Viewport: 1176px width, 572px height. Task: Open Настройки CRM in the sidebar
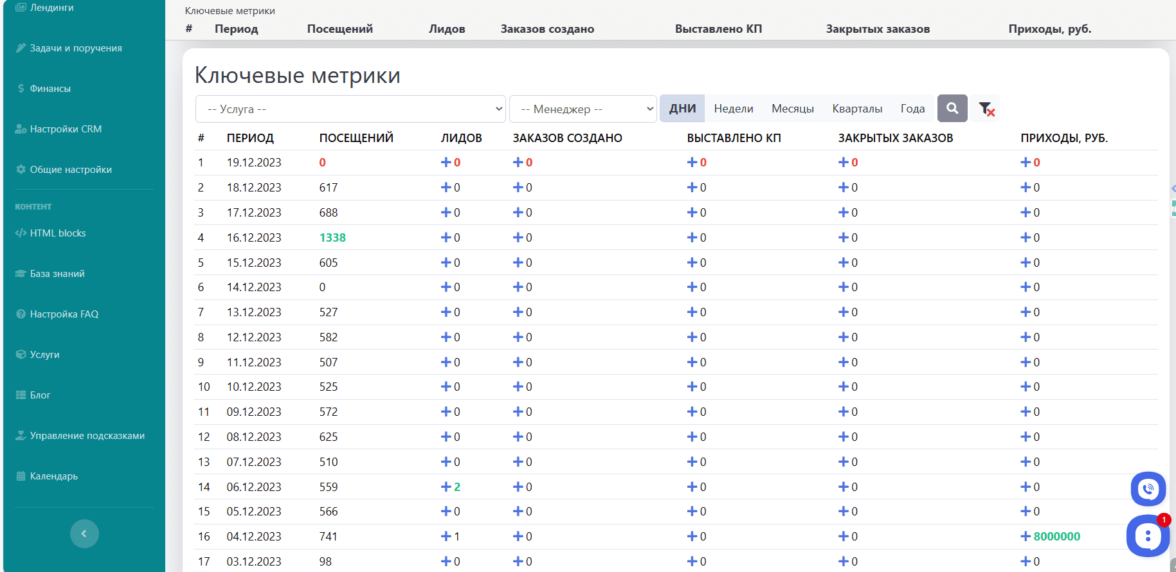65,129
